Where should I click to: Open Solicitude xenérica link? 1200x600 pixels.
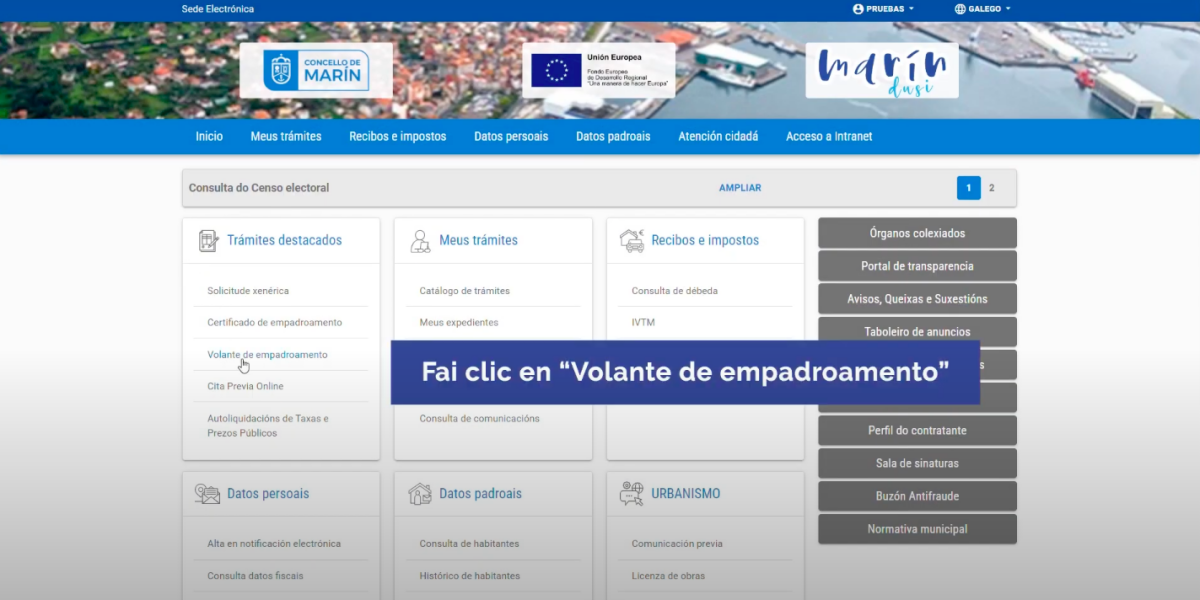248,291
